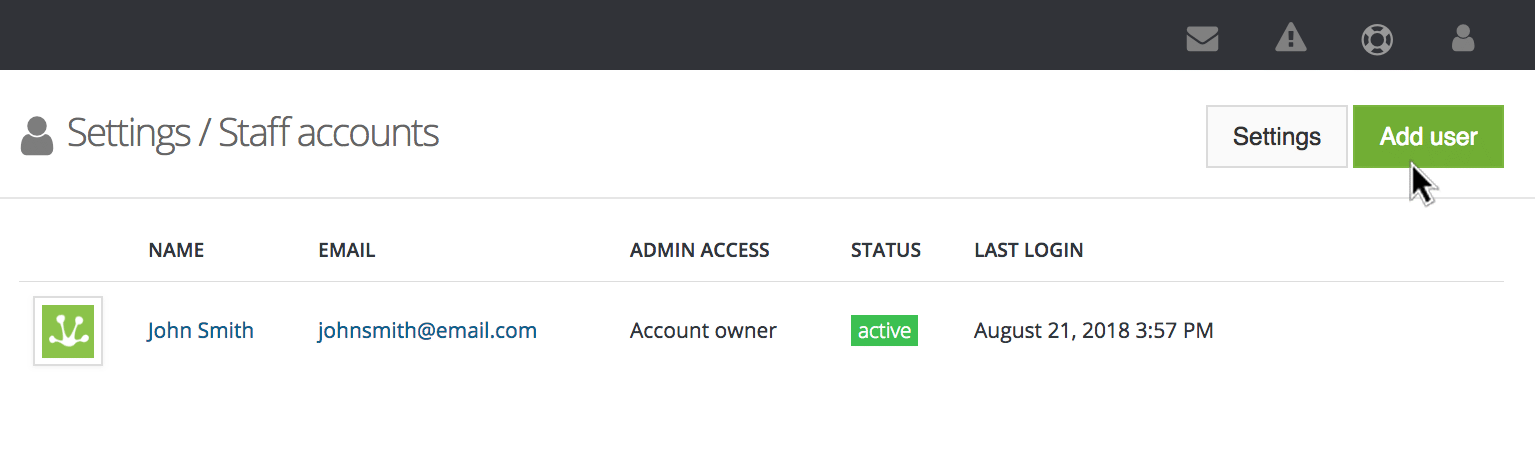Sort by the LAST LOGIN column header
Image resolution: width=1535 pixels, height=451 pixels.
pyautogui.click(x=1028, y=250)
